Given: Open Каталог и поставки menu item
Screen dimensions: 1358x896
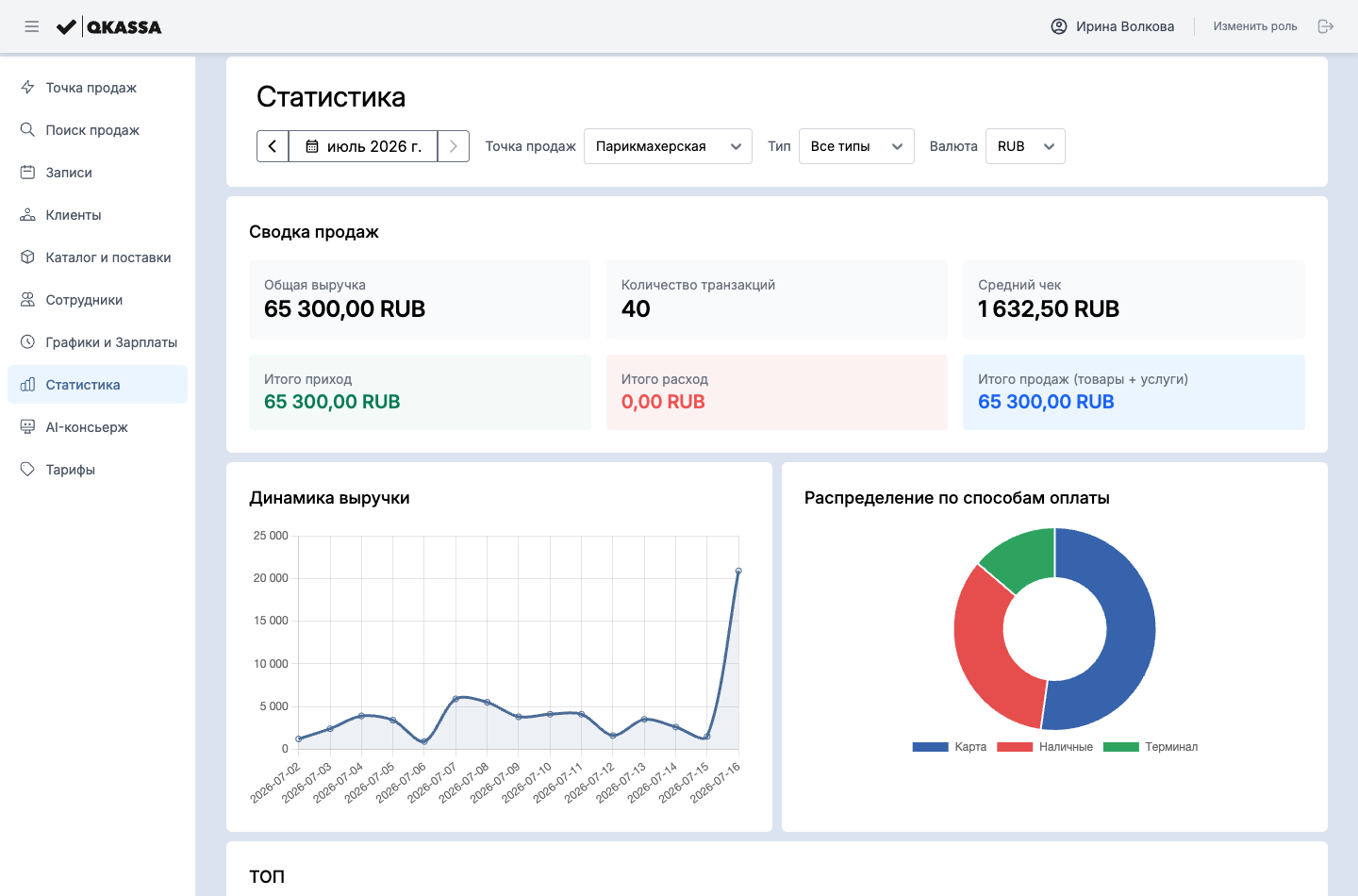Looking at the screenshot, I should point(98,257).
